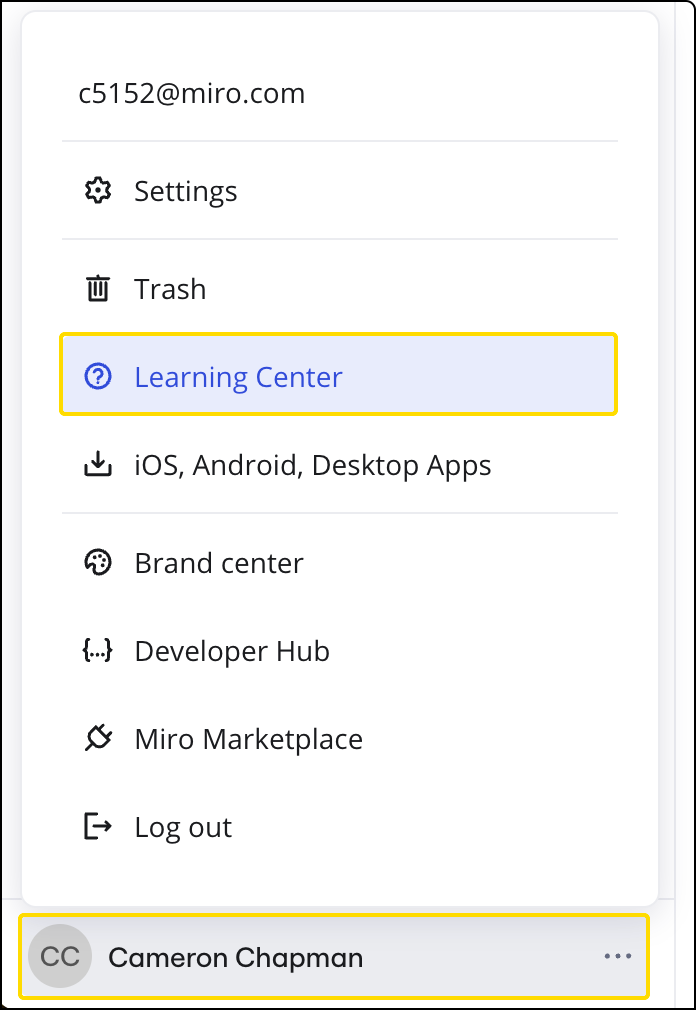Click the Miro Marketplace plug icon
The width and height of the screenshot is (696, 1010).
click(x=97, y=739)
